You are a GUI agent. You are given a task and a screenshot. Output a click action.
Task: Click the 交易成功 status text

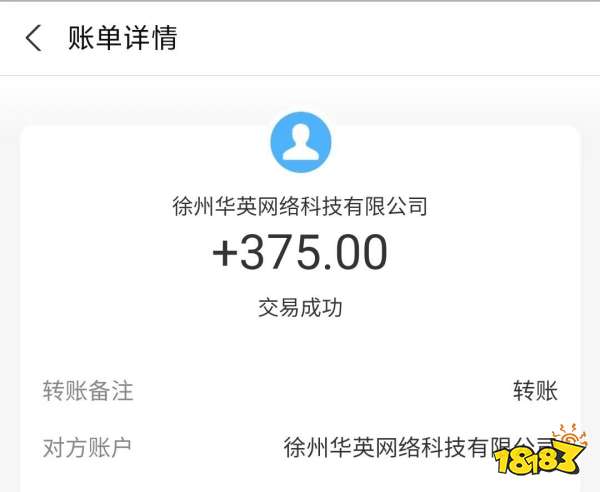coord(300,308)
